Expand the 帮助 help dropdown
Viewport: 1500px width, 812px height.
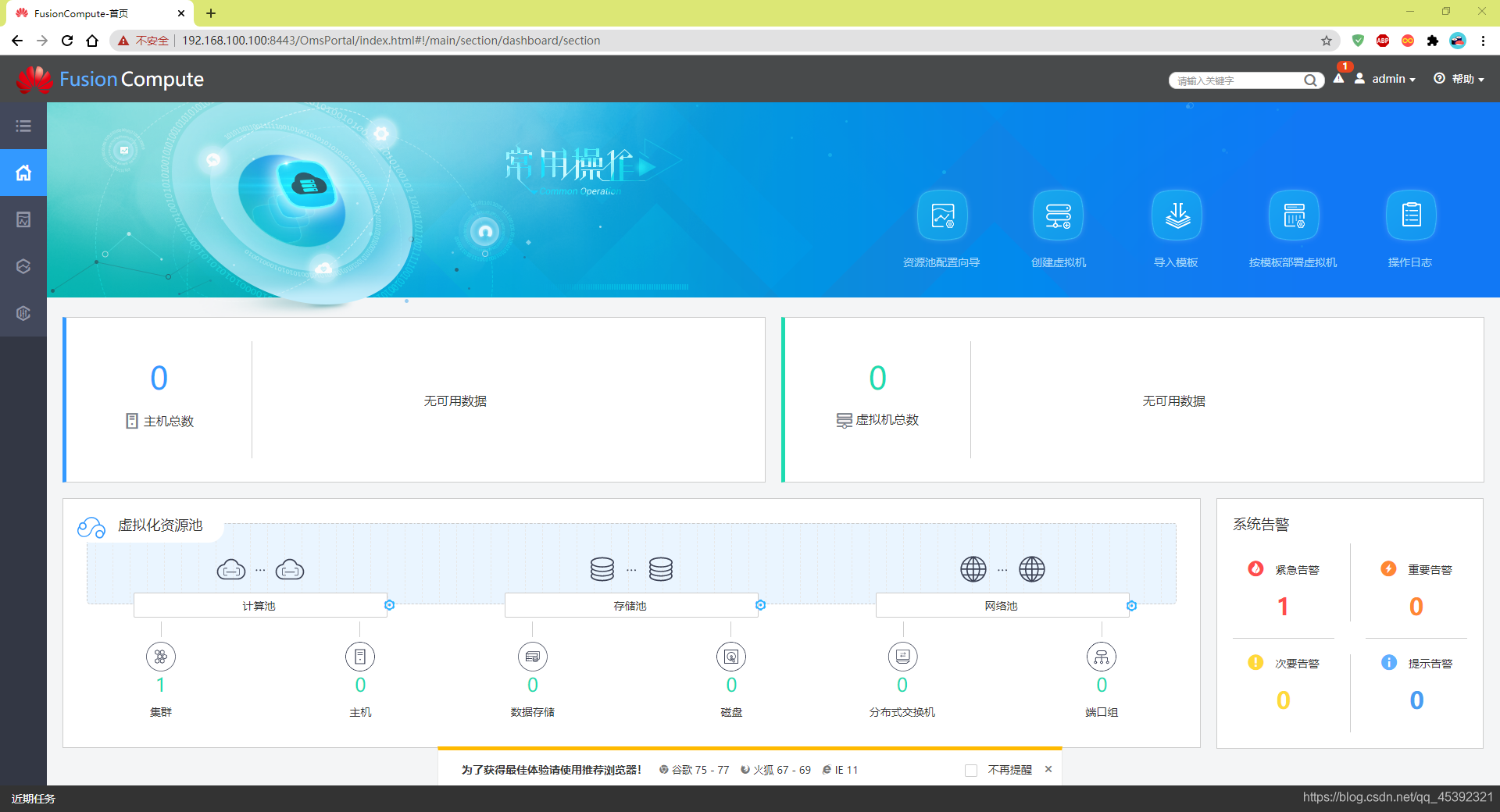(1459, 79)
